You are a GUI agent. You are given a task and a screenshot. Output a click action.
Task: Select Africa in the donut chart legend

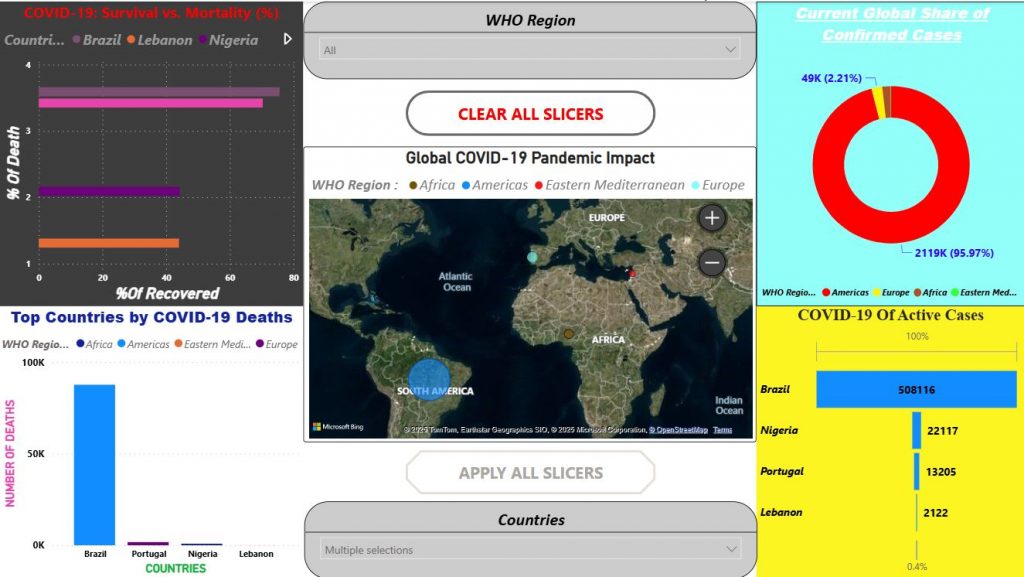(x=930, y=292)
